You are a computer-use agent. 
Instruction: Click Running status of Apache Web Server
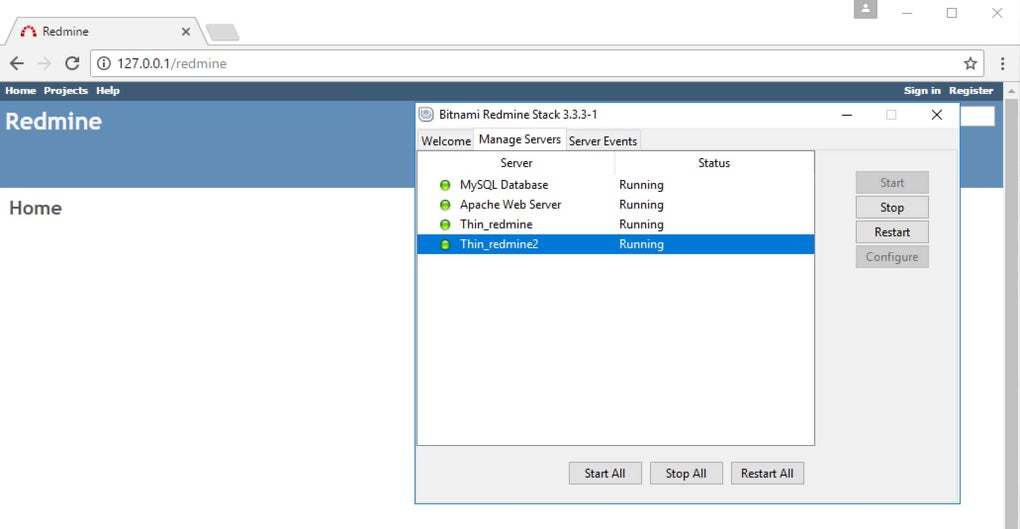tap(641, 205)
